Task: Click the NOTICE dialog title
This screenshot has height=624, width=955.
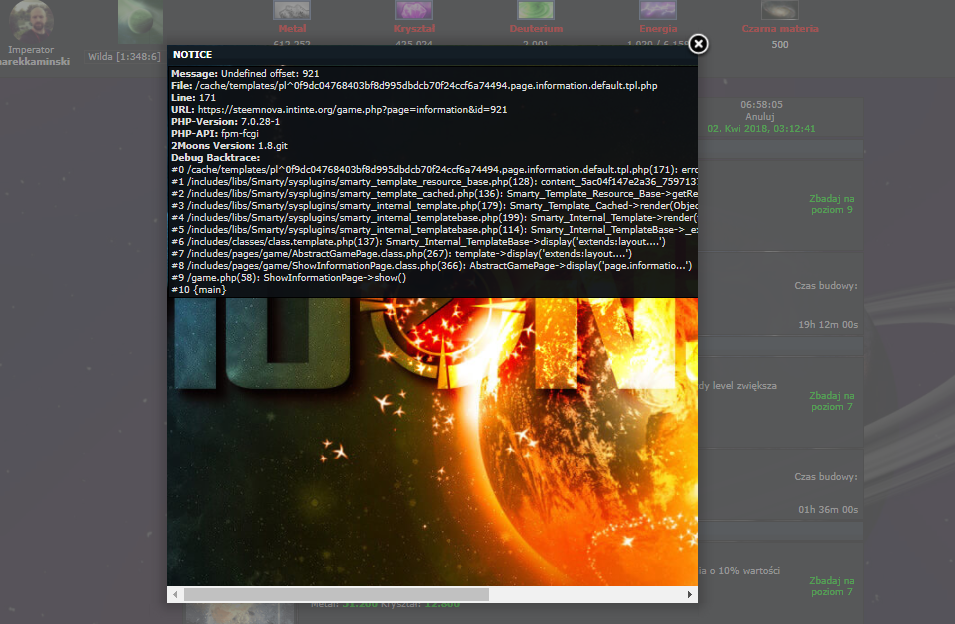Action: click(x=192, y=55)
